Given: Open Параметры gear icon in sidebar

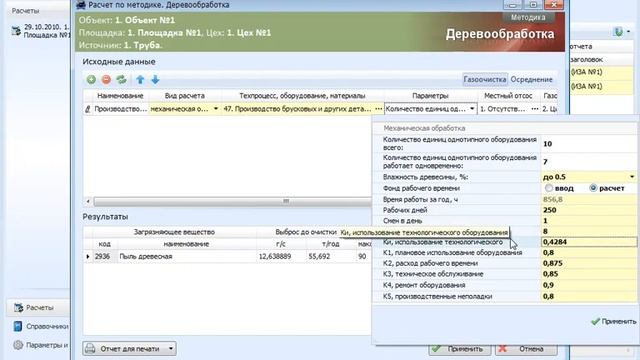Looking at the screenshot, I should pos(18,345).
